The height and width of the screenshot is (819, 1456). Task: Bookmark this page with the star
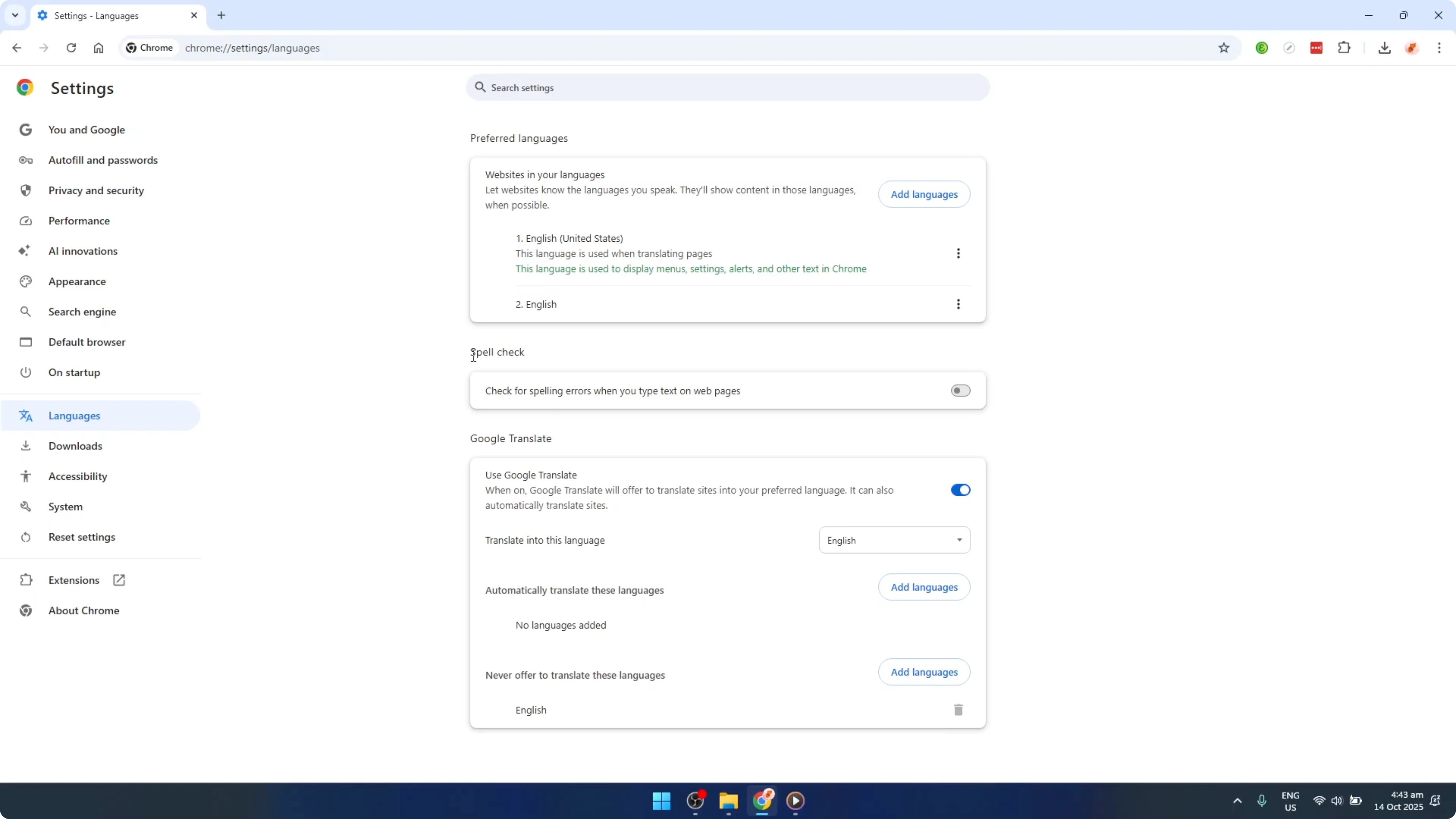[x=1224, y=48]
